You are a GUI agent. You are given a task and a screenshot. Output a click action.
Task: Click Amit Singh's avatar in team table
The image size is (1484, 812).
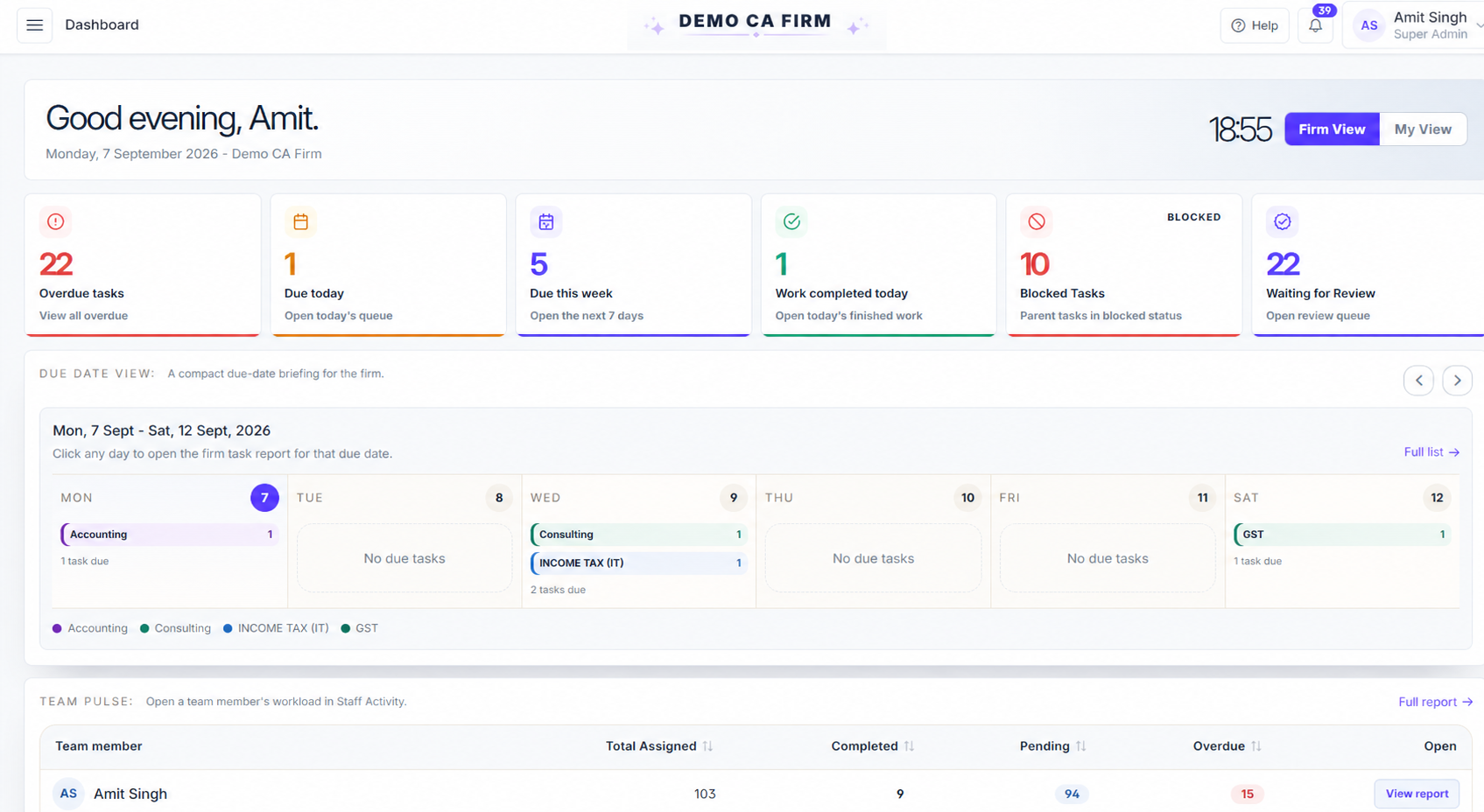68,794
